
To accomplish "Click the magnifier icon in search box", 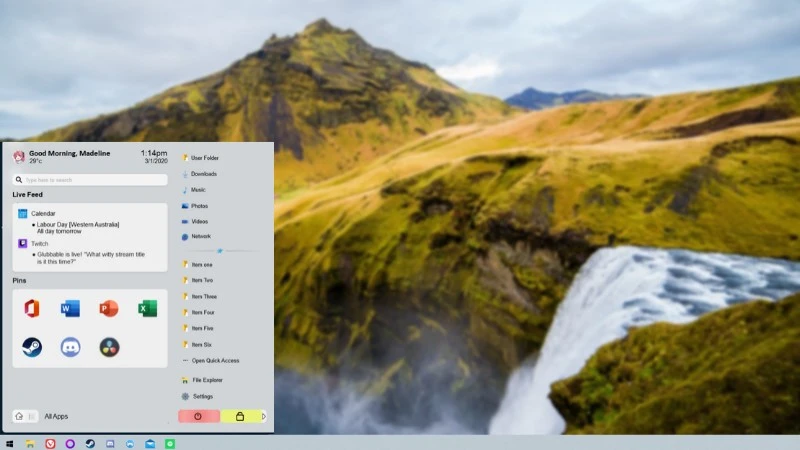I will click(x=19, y=180).
